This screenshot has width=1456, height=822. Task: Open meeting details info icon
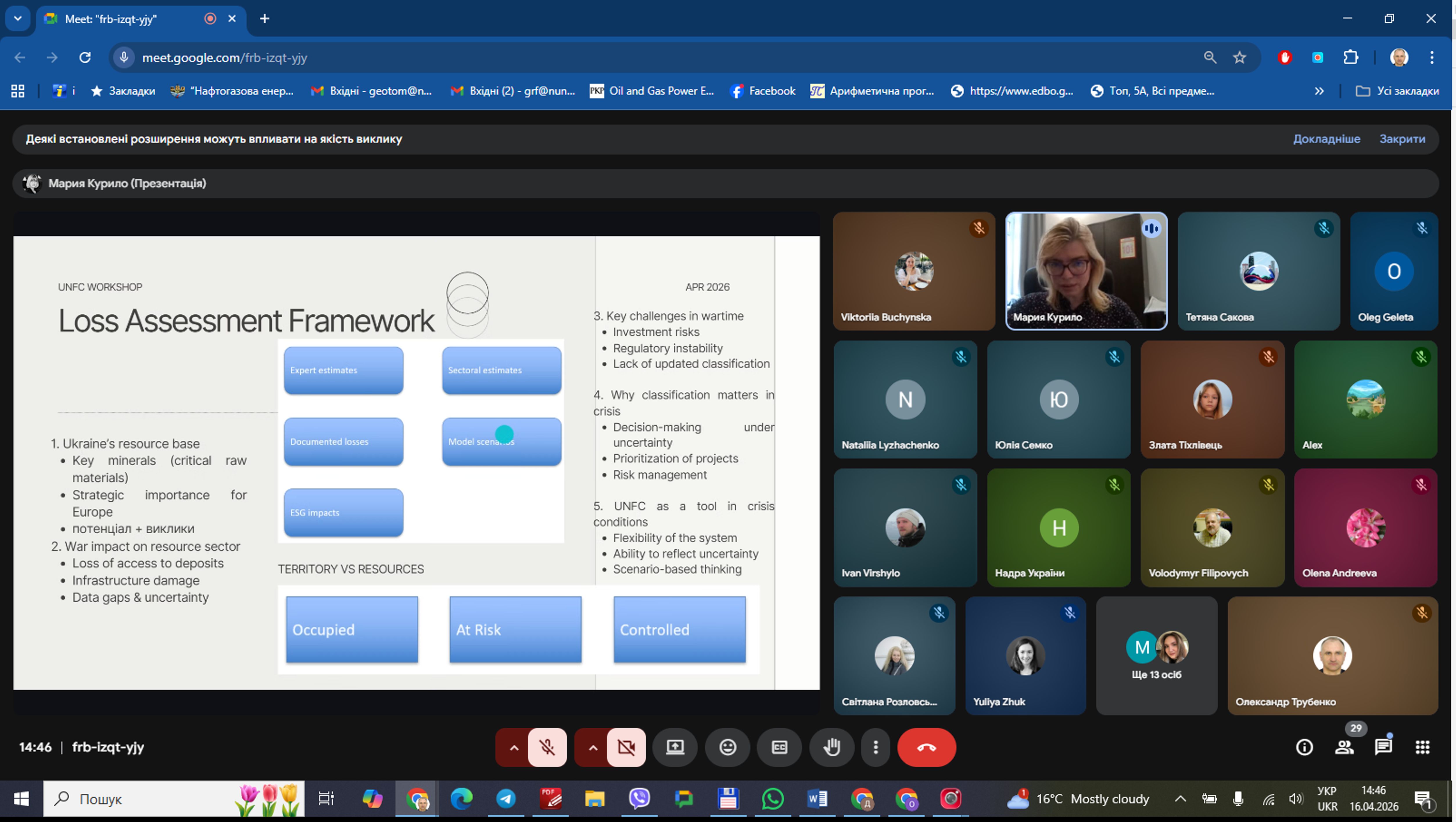tap(1304, 747)
